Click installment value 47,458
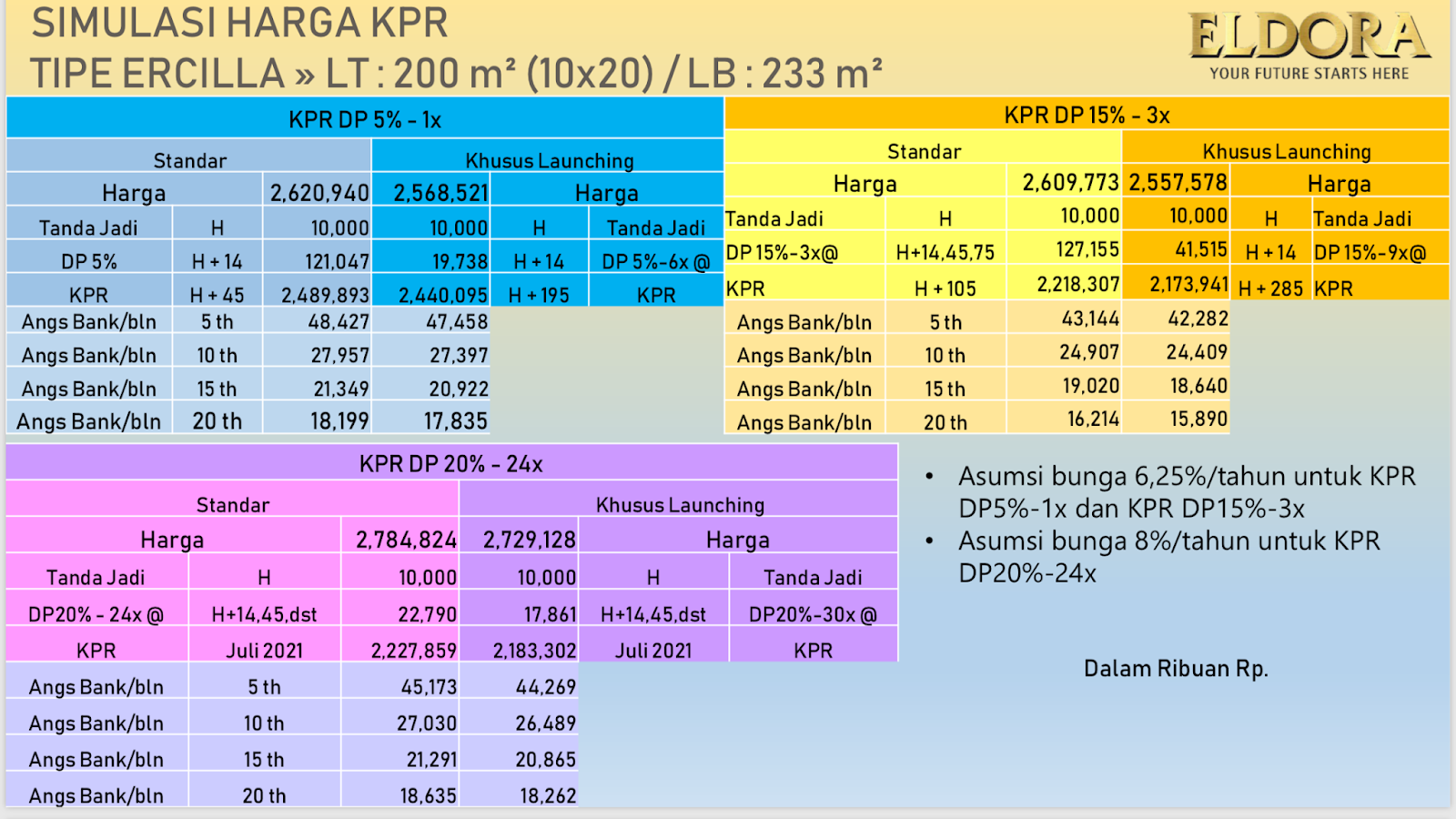This screenshot has width=1456, height=819. point(457,322)
